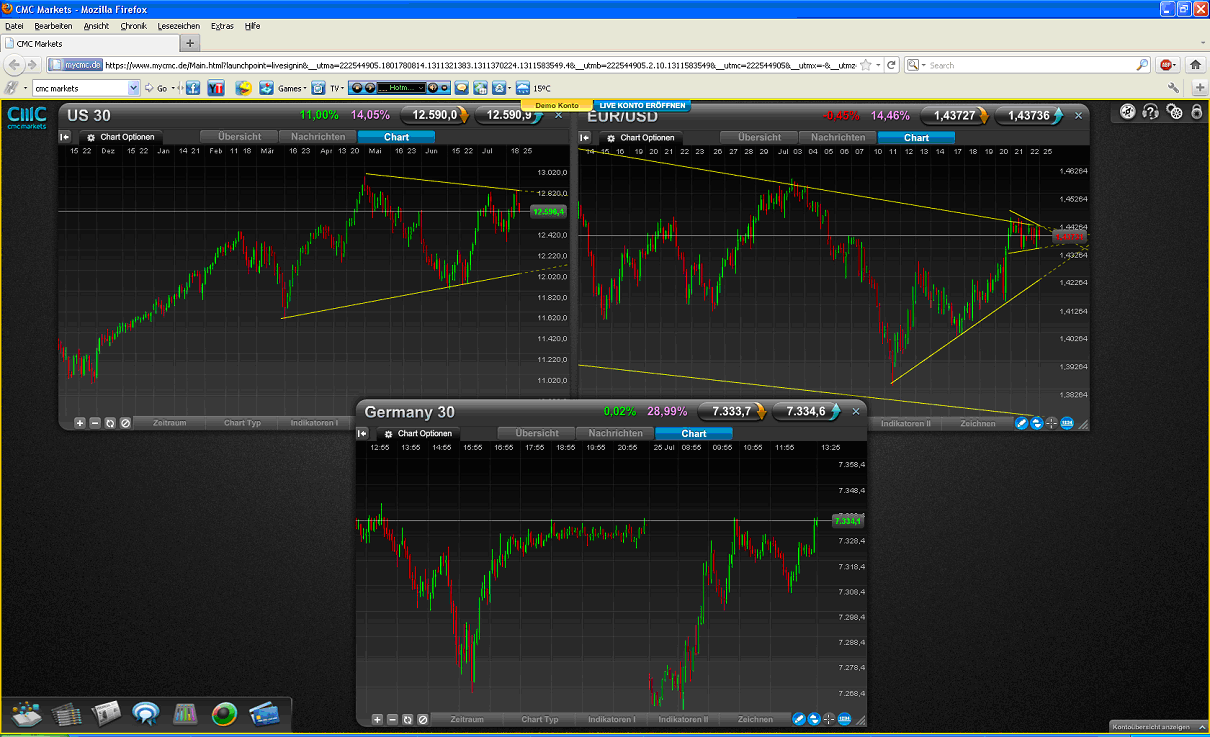
Task: Open Chart Optionen on Germany 30 window
Action: click(418, 433)
